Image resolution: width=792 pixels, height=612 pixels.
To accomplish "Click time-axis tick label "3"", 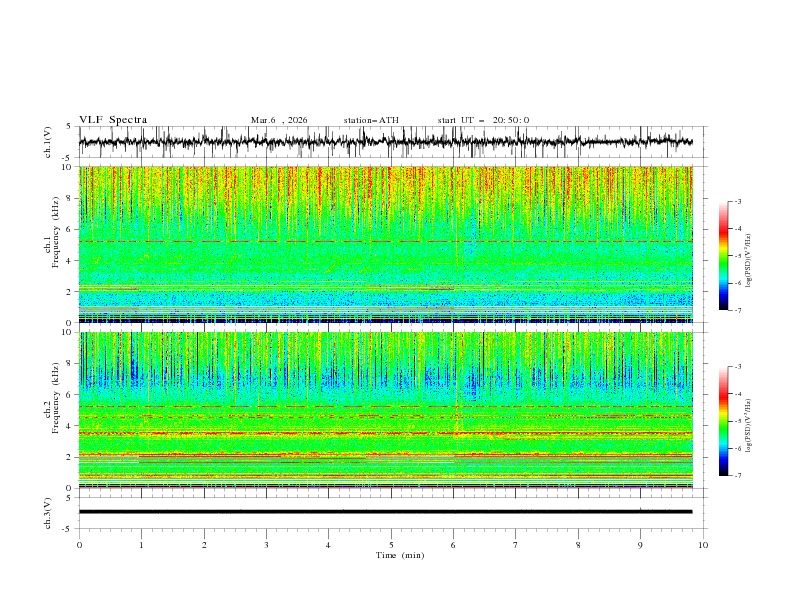I will [x=266, y=545].
